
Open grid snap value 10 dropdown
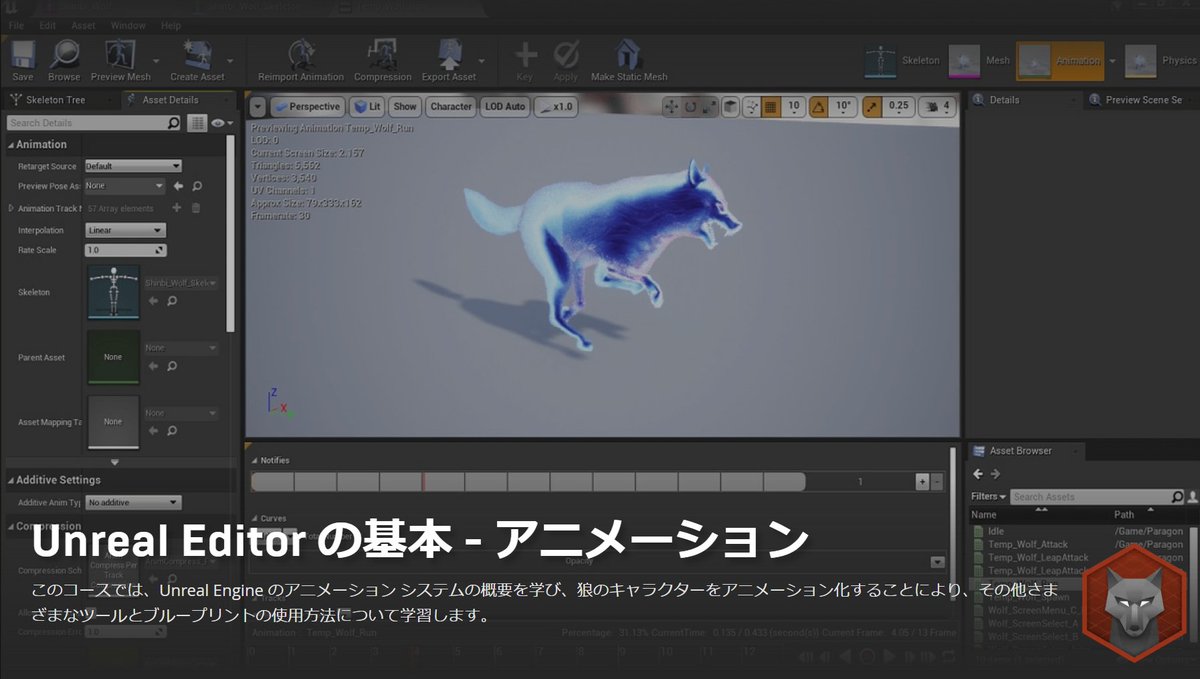pos(794,106)
